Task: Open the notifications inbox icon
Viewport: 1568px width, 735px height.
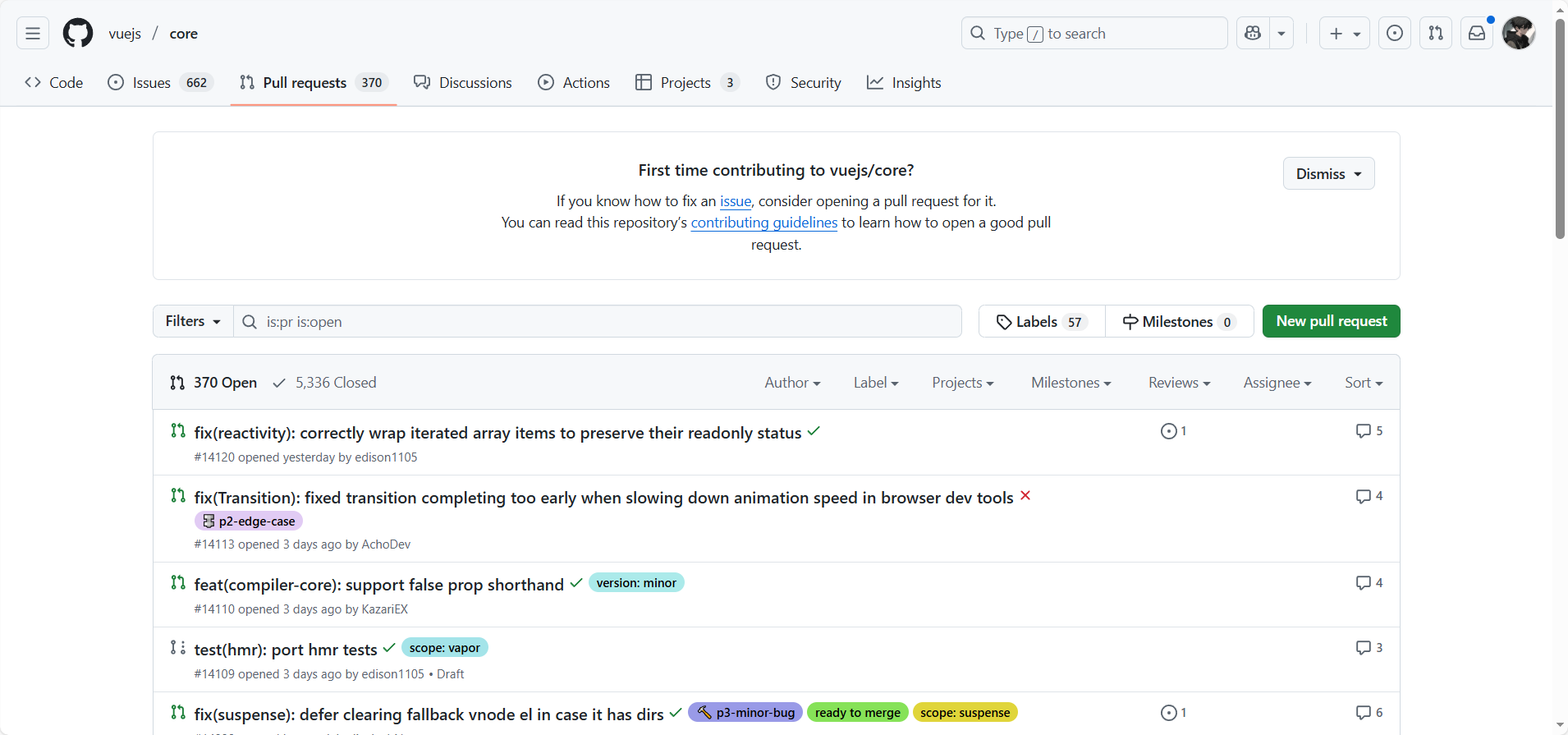Action: tap(1477, 34)
